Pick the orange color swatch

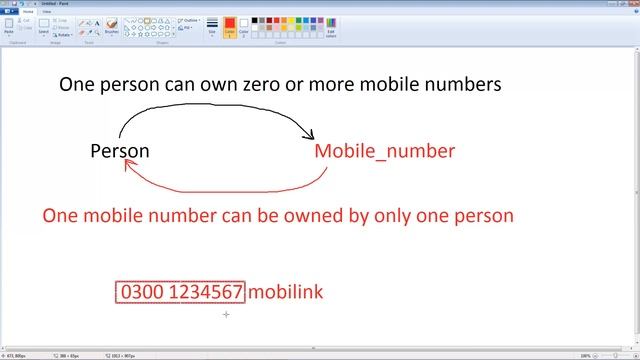tap(284, 20)
